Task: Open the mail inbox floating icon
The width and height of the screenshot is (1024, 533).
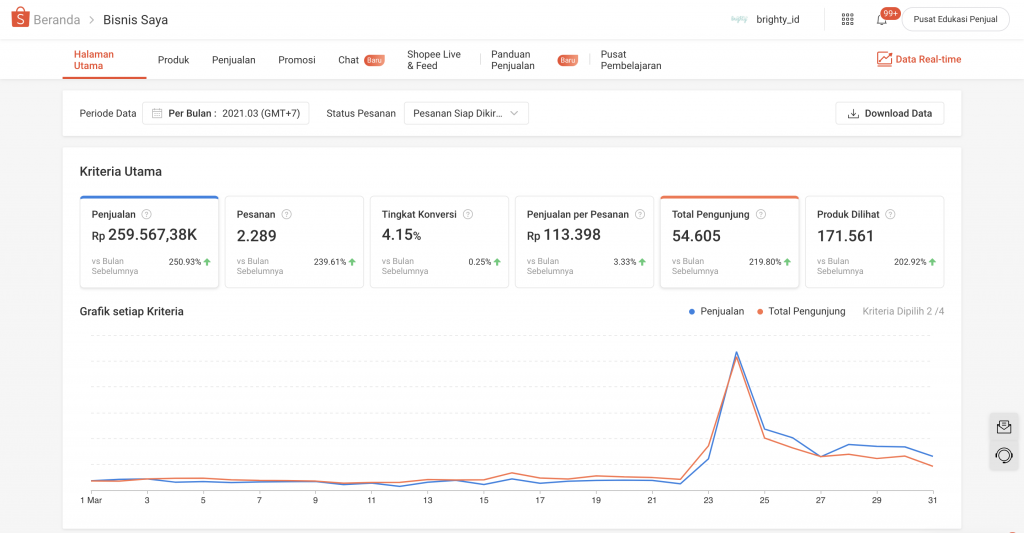Action: 1004,427
